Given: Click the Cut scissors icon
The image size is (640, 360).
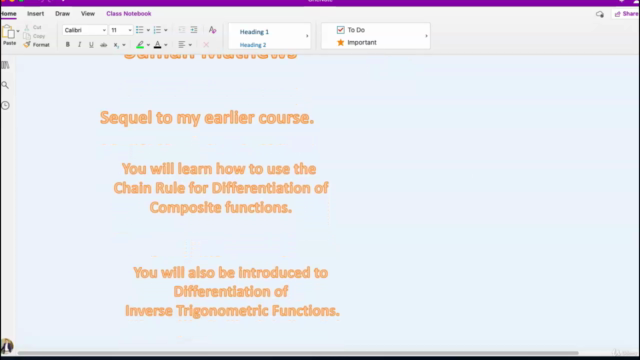Looking at the screenshot, I should pyautogui.click(x=27, y=27).
